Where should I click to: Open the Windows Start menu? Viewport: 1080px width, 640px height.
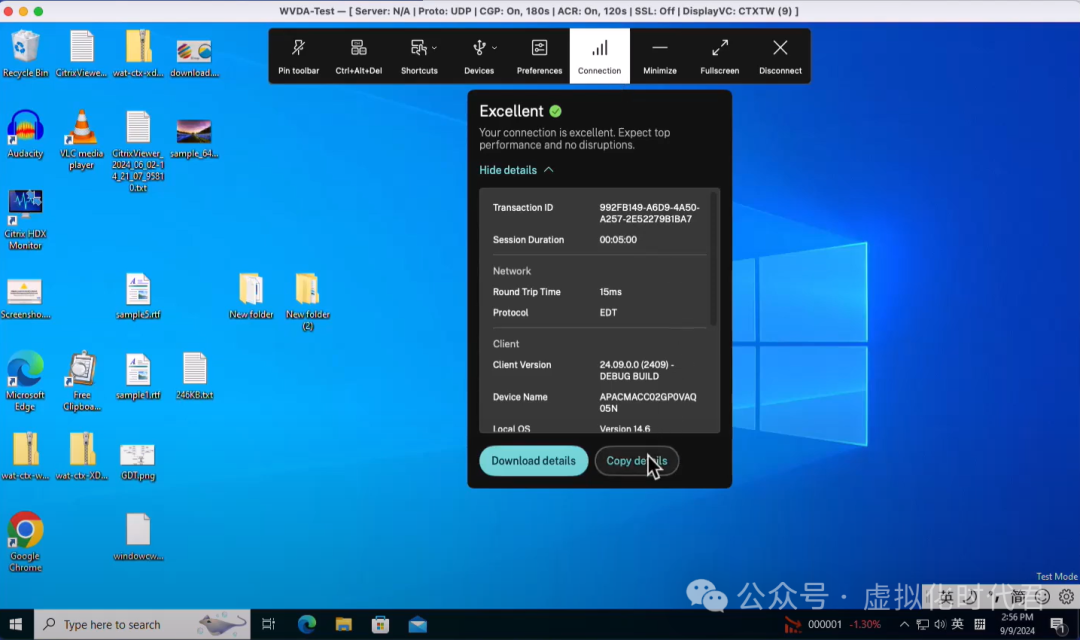point(16,624)
